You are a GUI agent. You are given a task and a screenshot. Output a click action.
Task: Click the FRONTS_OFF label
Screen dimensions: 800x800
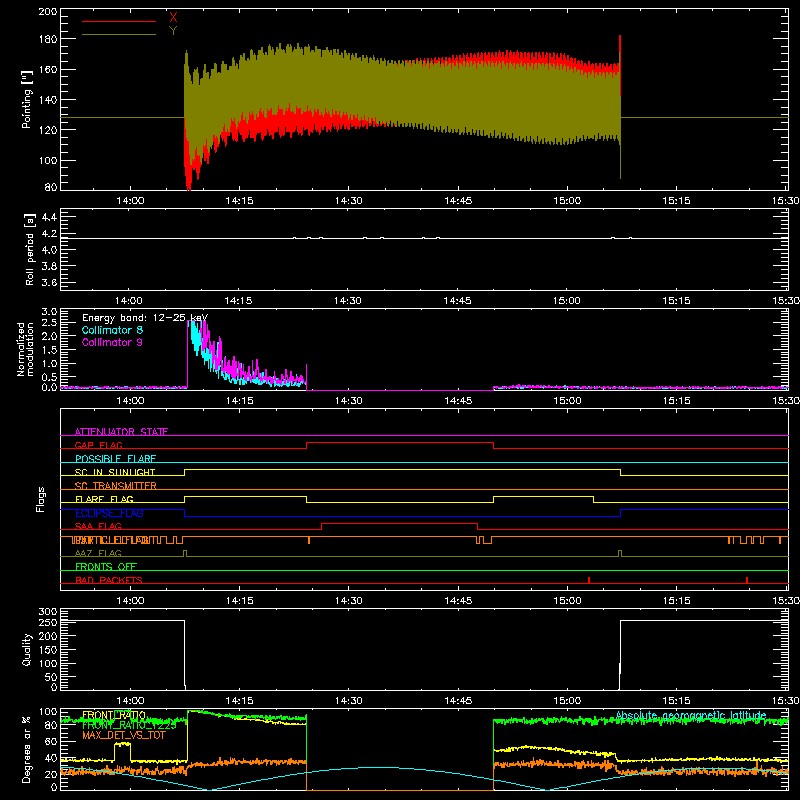(106, 567)
